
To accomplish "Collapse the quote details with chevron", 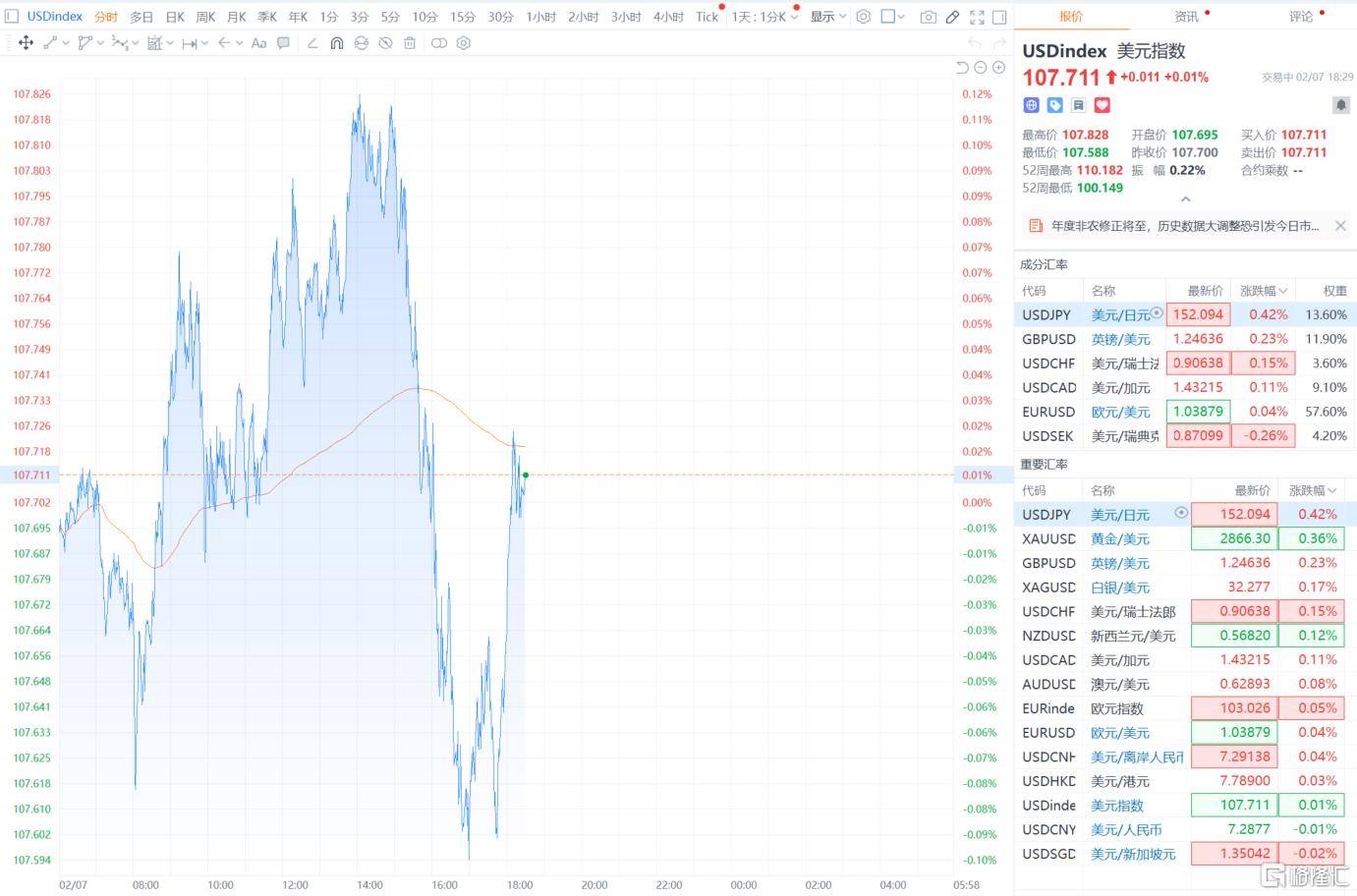I will (x=1185, y=199).
